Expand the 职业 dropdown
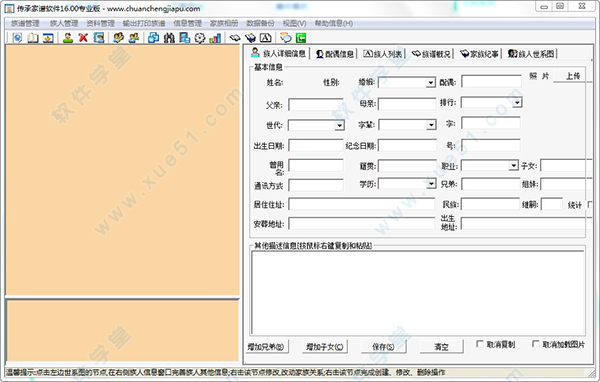Screen dimensions: 600x382 [514, 166]
